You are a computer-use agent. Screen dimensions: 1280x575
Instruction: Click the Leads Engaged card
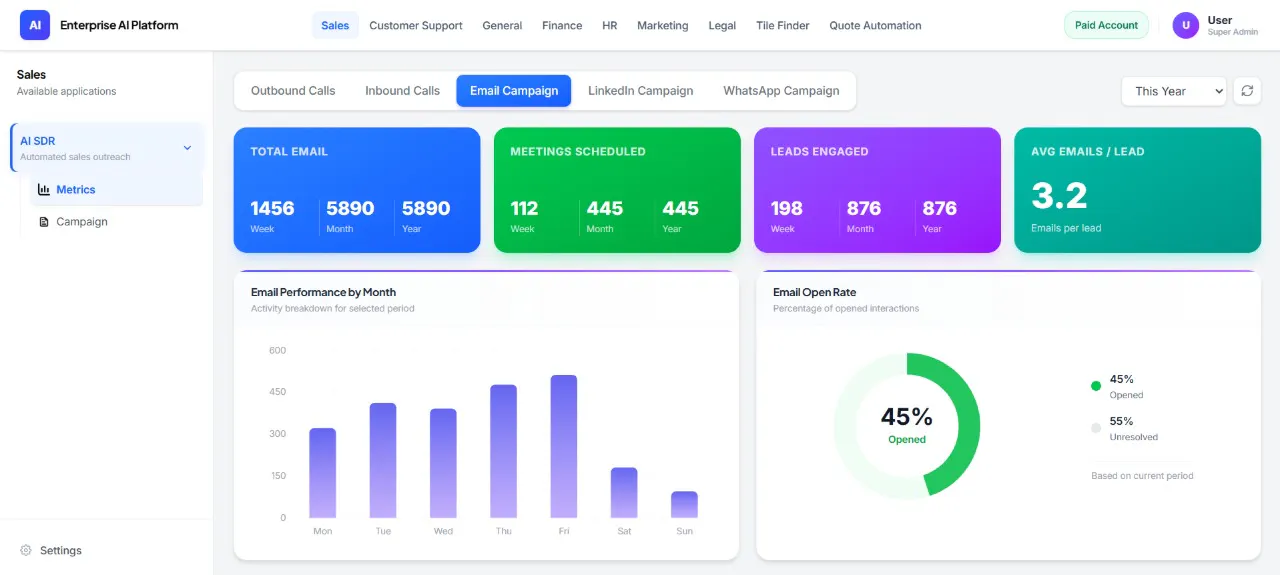tap(877, 190)
